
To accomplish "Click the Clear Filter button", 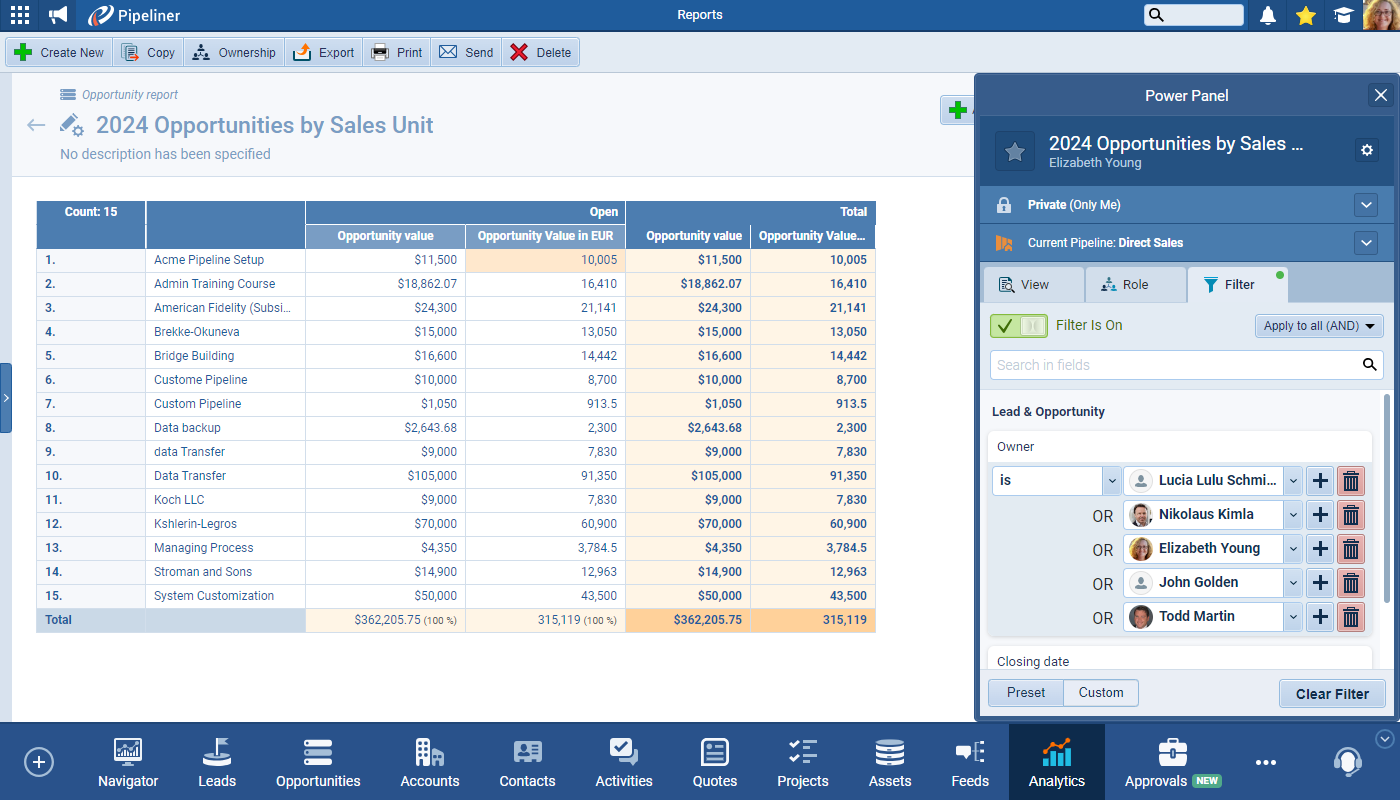I will (1332, 694).
